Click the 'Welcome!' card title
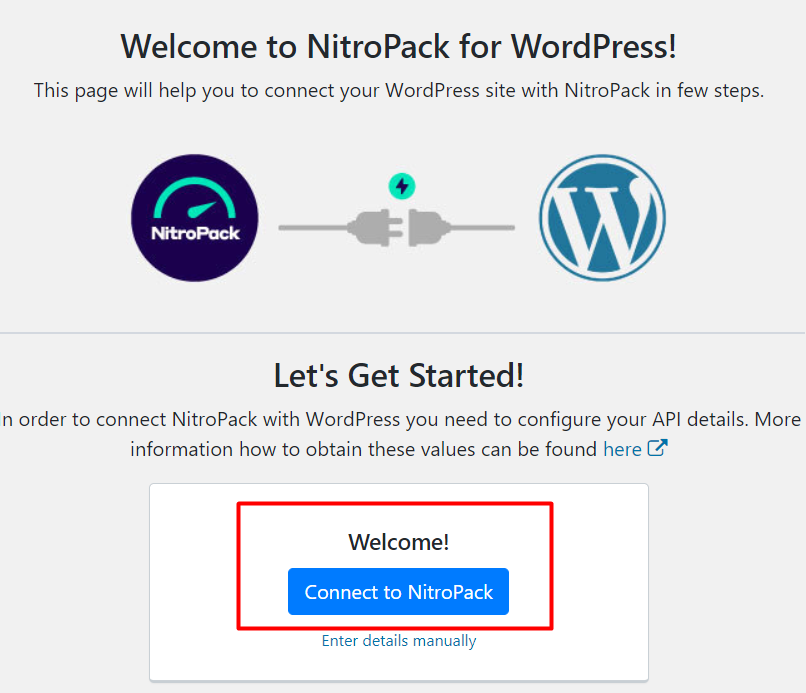The height and width of the screenshot is (693, 806). click(399, 542)
